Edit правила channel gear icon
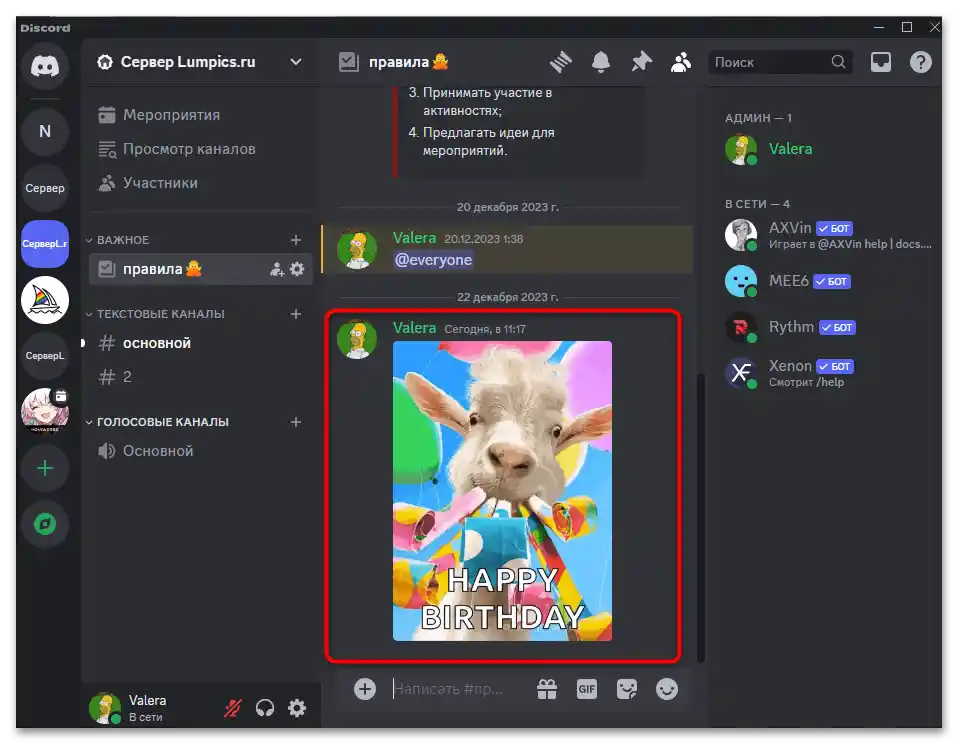 pyautogui.click(x=297, y=269)
